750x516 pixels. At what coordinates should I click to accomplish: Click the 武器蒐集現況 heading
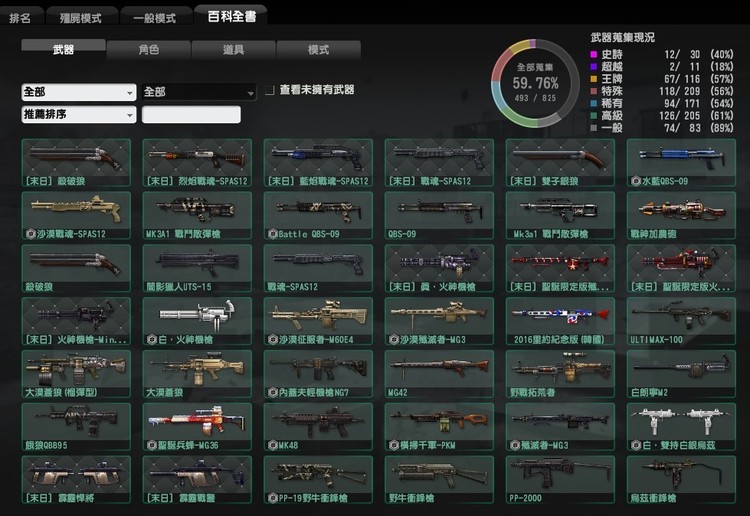click(623, 37)
